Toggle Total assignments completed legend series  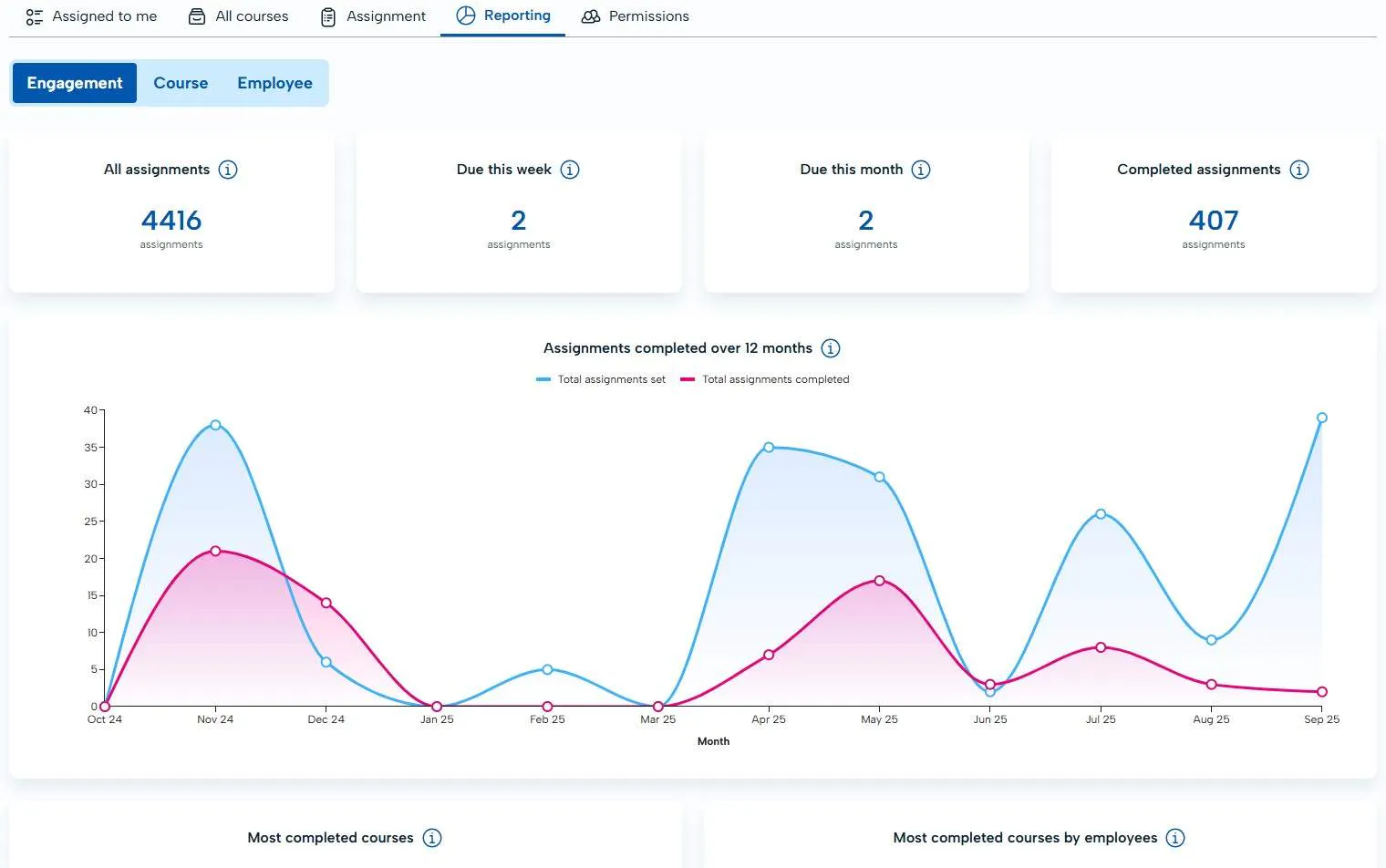765,379
